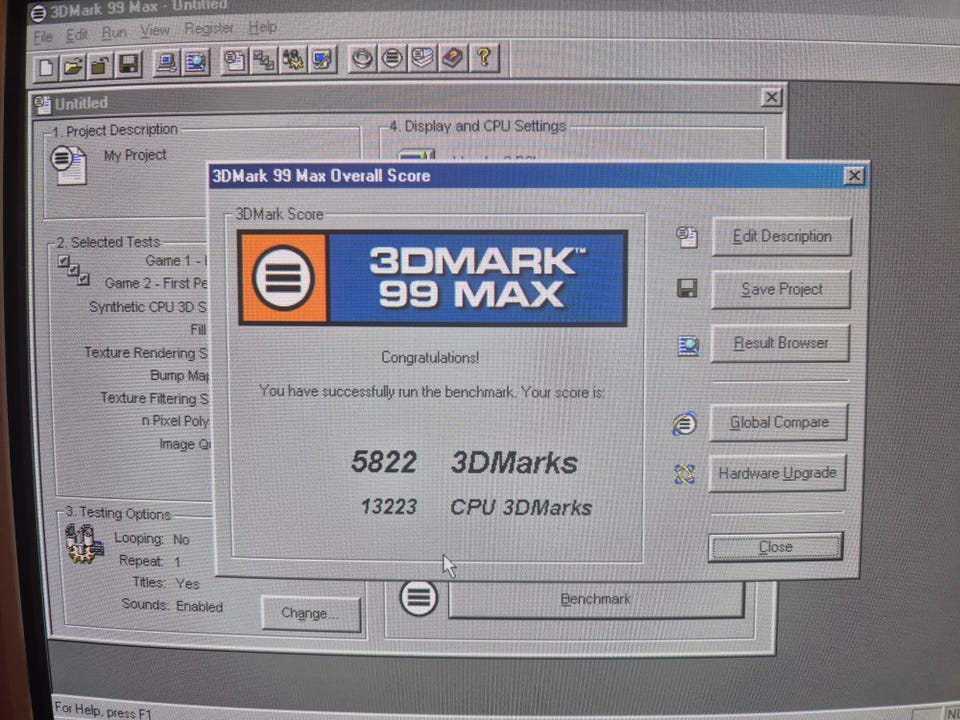Click the Global Compare button
Viewport: 960px width, 720px height.
tap(779, 422)
